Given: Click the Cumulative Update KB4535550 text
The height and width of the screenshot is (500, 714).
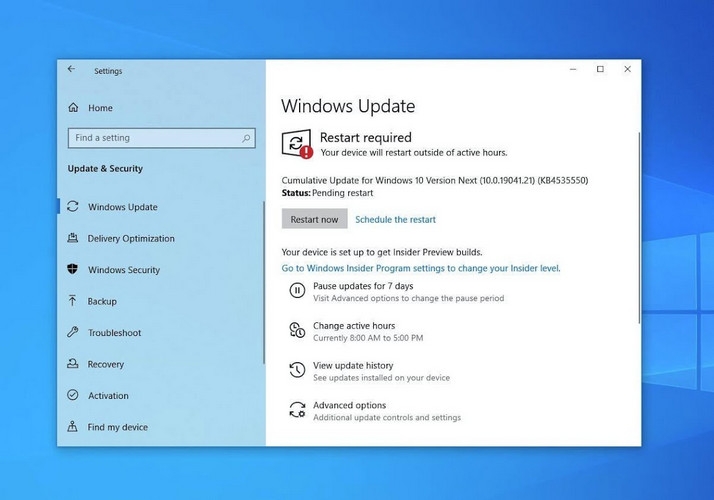Looking at the screenshot, I should pyautogui.click(x=435, y=180).
